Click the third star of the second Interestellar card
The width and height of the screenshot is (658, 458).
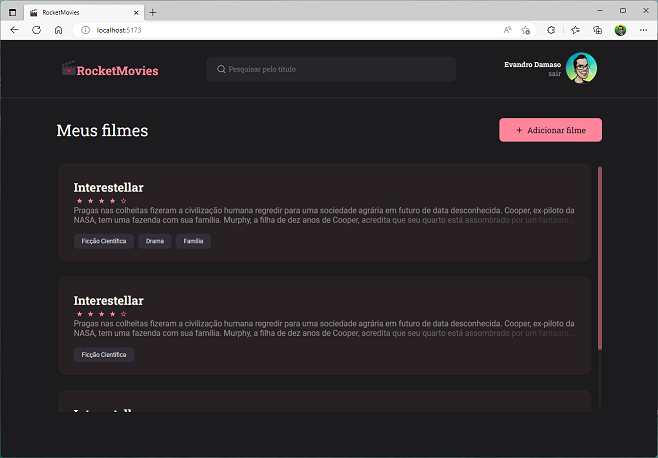[101, 314]
